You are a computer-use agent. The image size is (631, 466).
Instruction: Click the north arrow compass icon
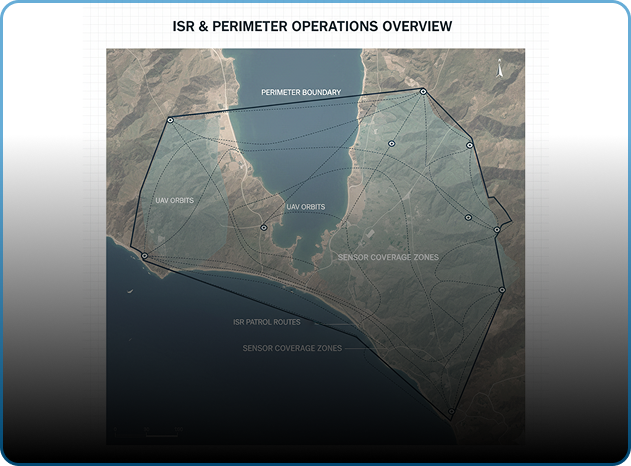(499, 68)
